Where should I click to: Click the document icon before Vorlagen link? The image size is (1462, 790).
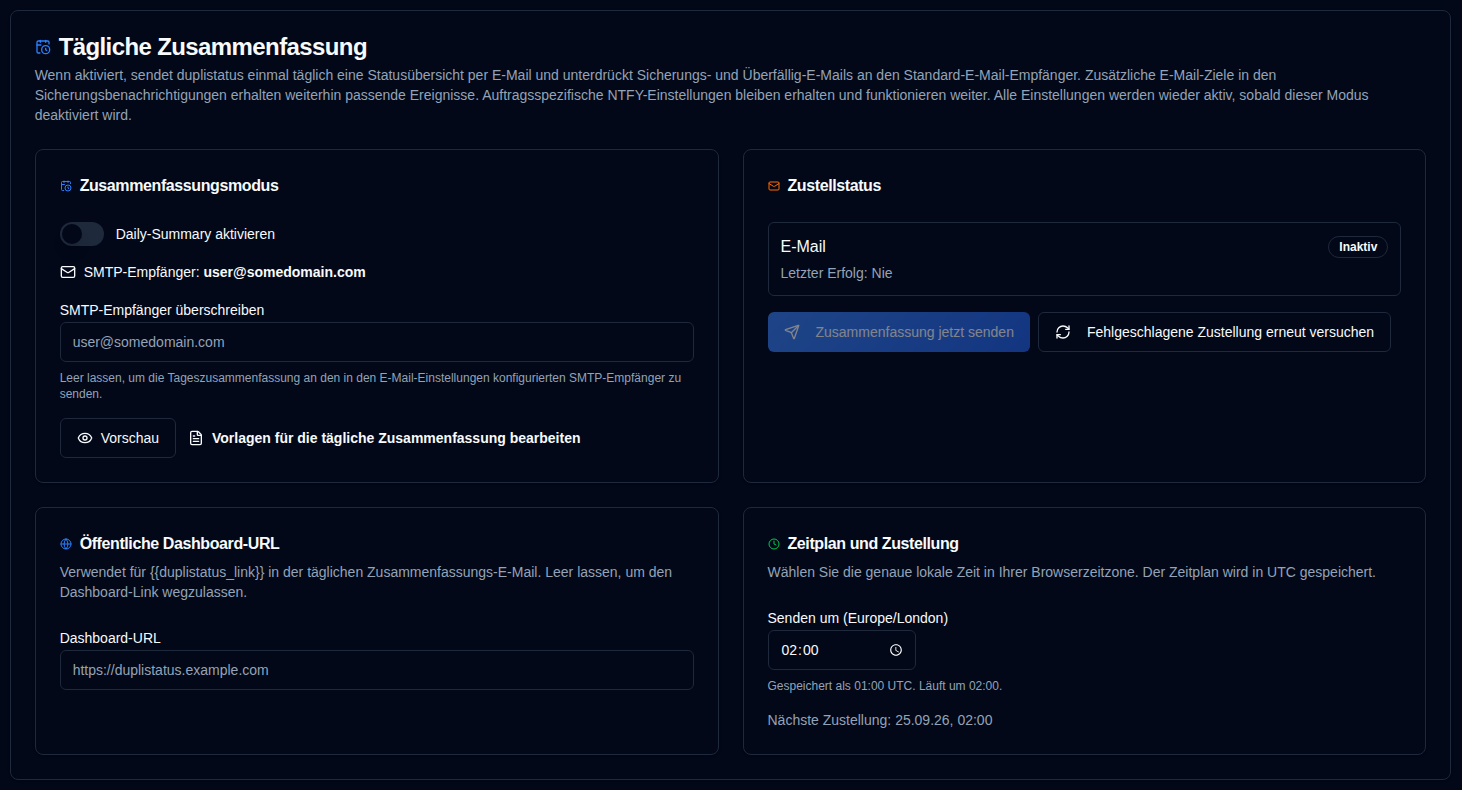pos(196,438)
